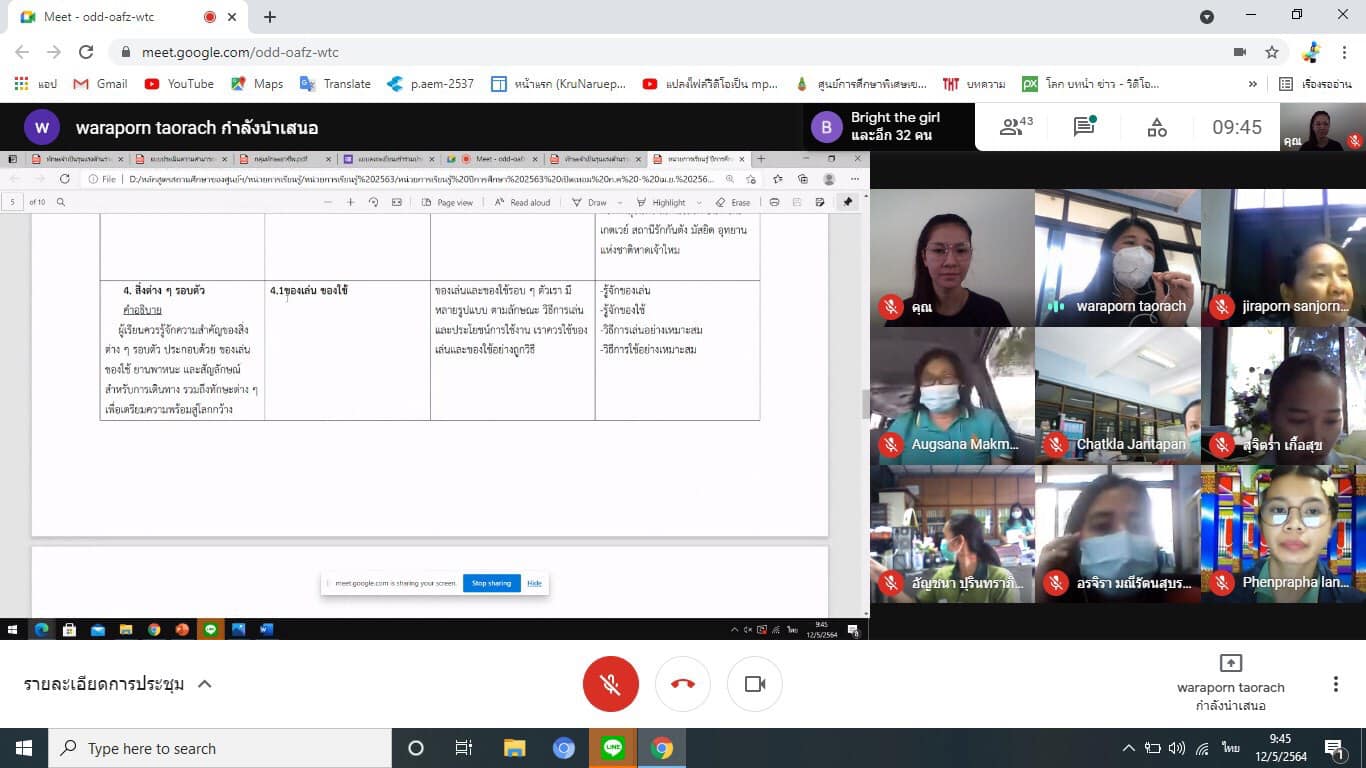Select the Meet - odd-oafz-wtc tab
The width and height of the screenshot is (1366, 768).
(129, 17)
